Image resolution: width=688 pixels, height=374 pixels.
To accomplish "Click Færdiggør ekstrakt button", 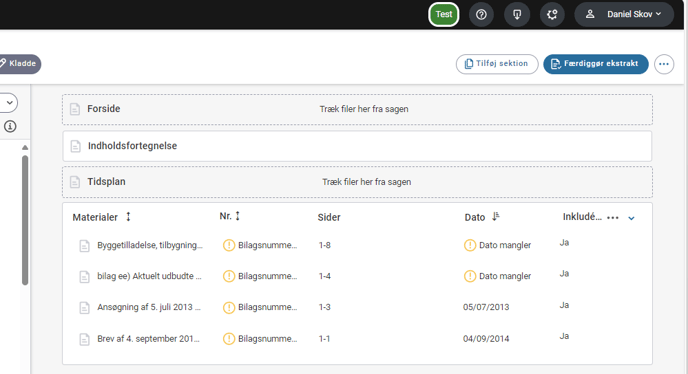I will click(x=595, y=64).
